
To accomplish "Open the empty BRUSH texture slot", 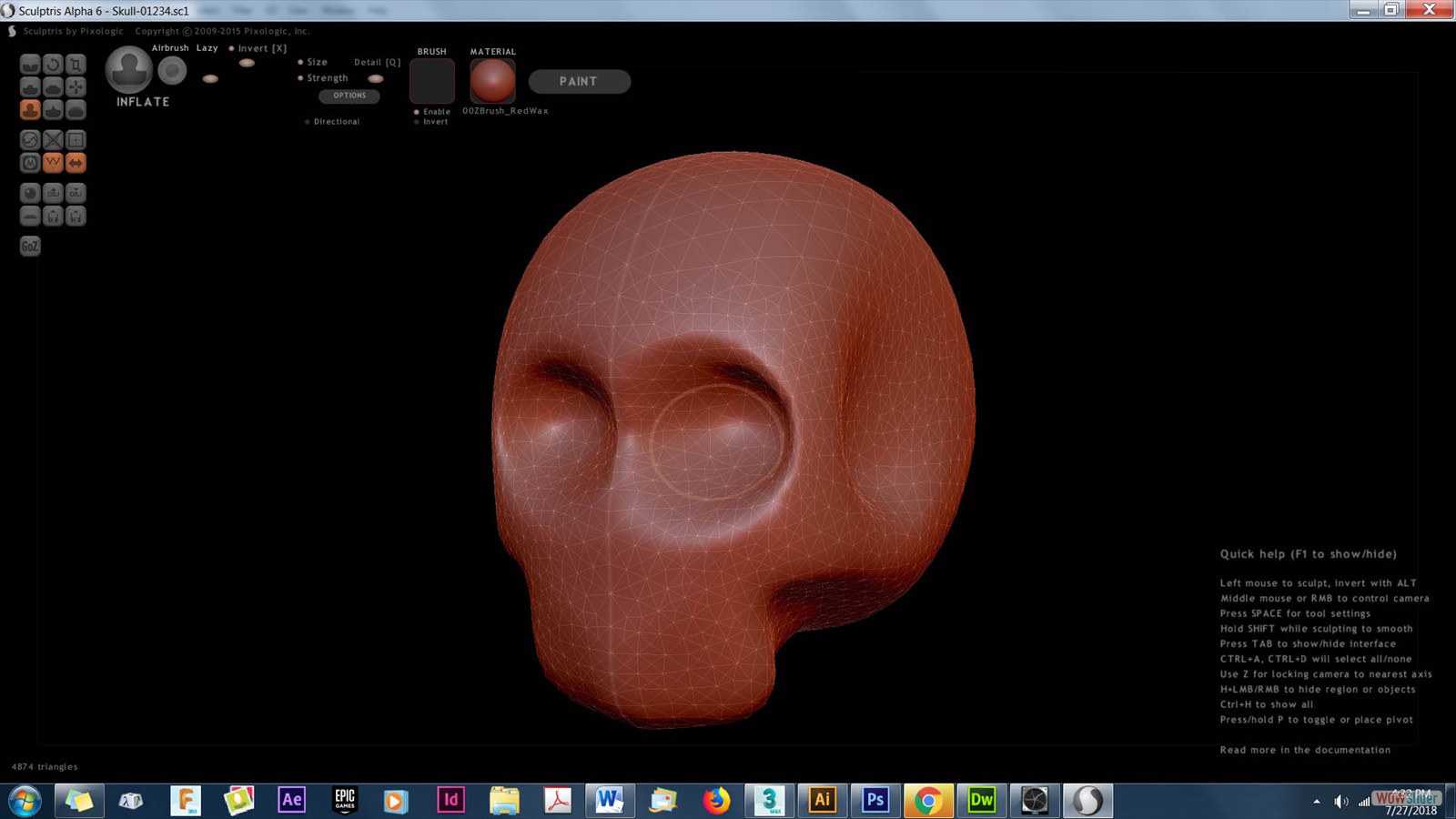I will tap(432, 81).
